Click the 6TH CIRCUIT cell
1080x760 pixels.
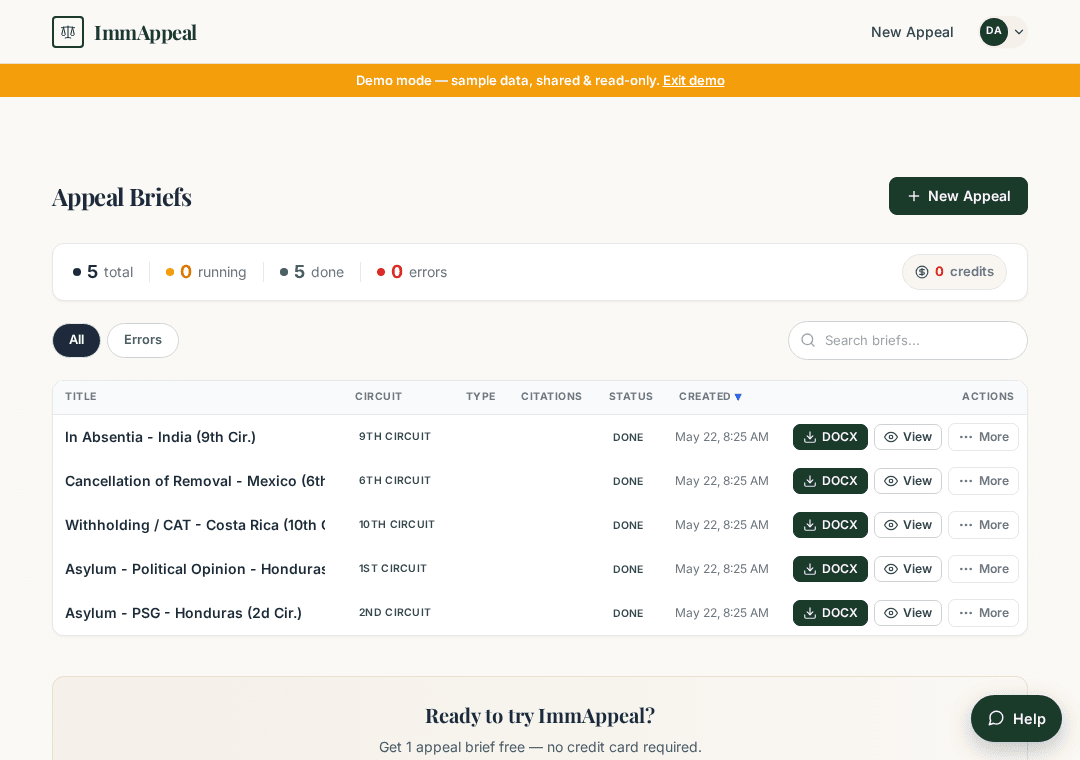[395, 481]
